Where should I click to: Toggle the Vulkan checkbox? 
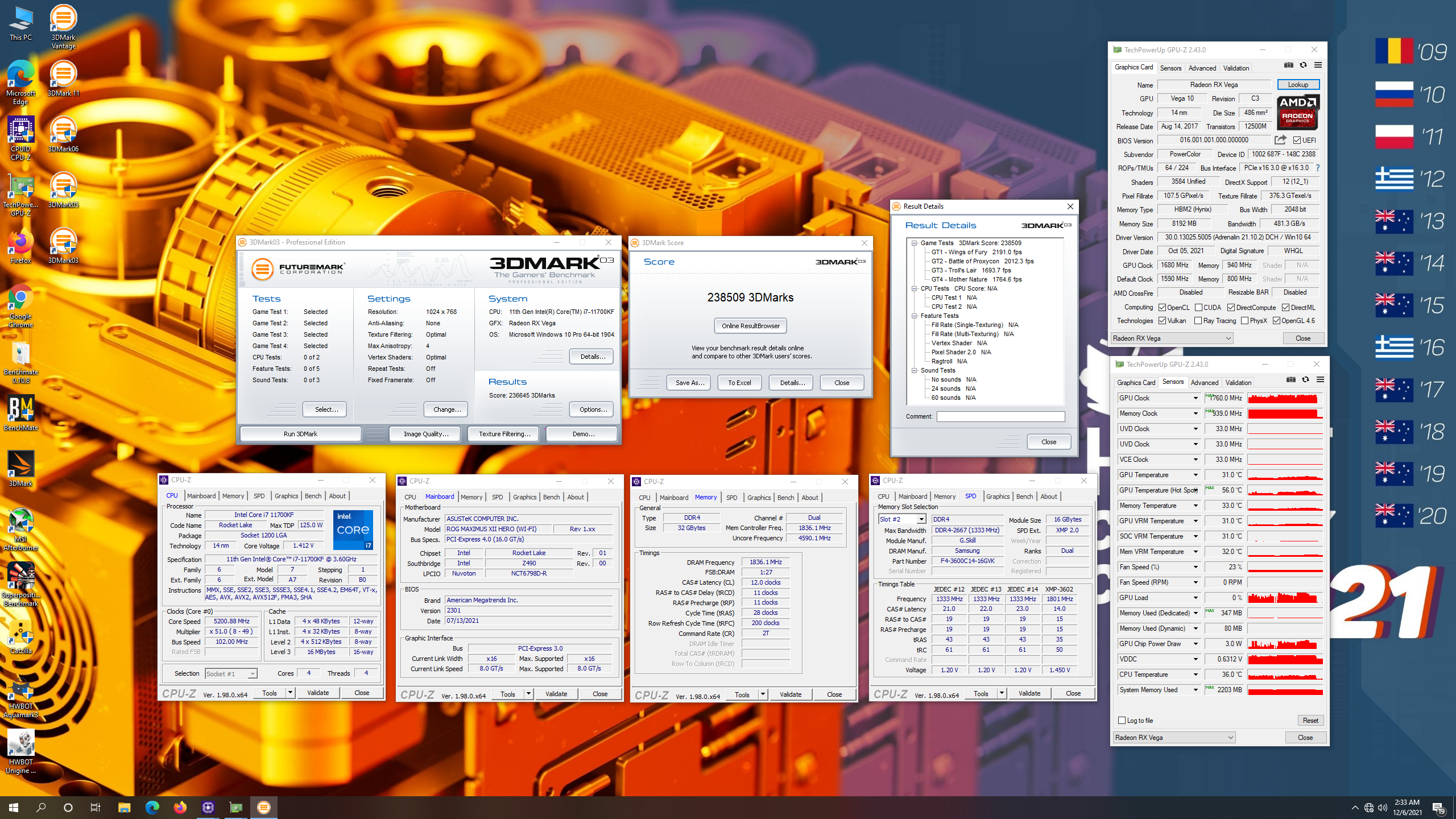coord(1163,321)
